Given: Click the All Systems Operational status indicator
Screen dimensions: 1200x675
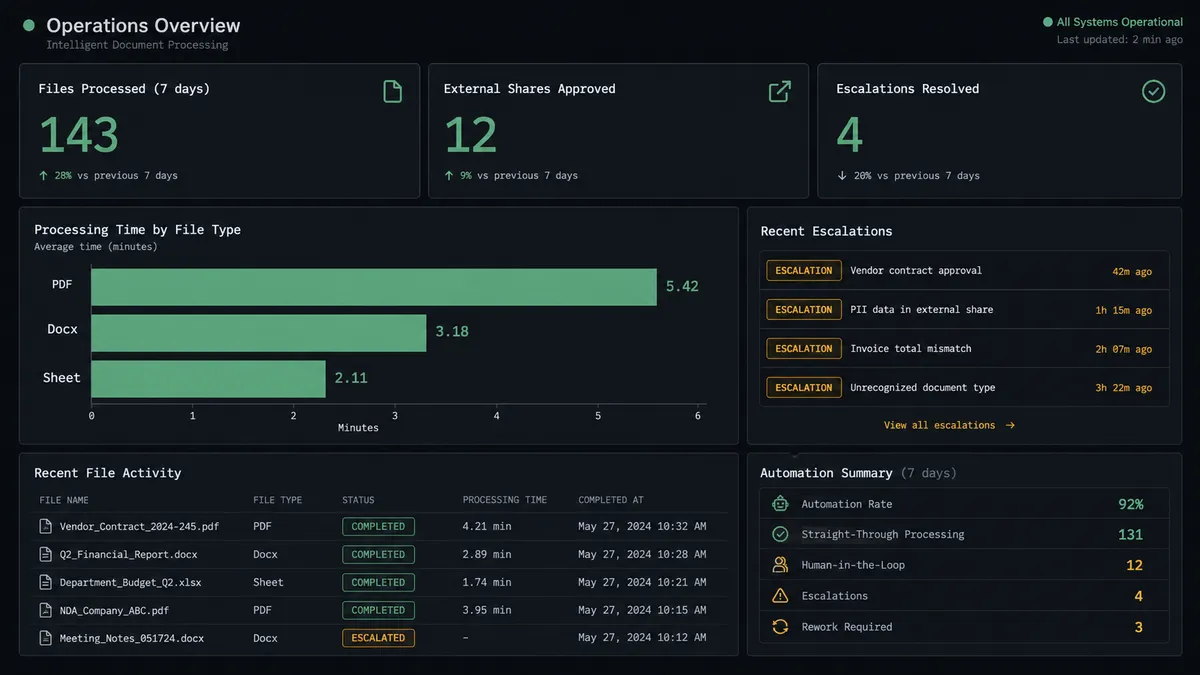Looking at the screenshot, I should [x=1112, y=22].
